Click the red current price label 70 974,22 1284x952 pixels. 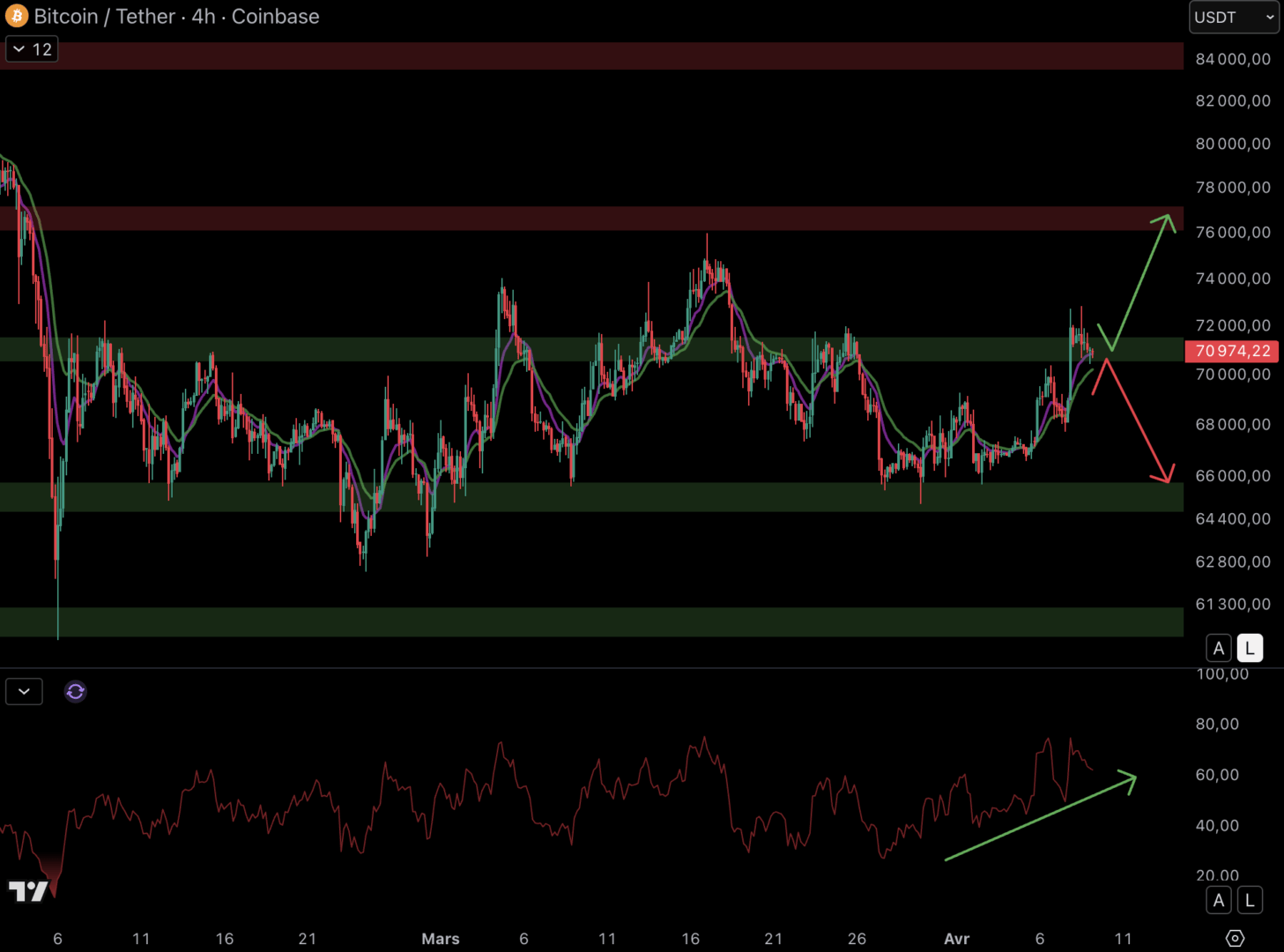point(1231,351)
